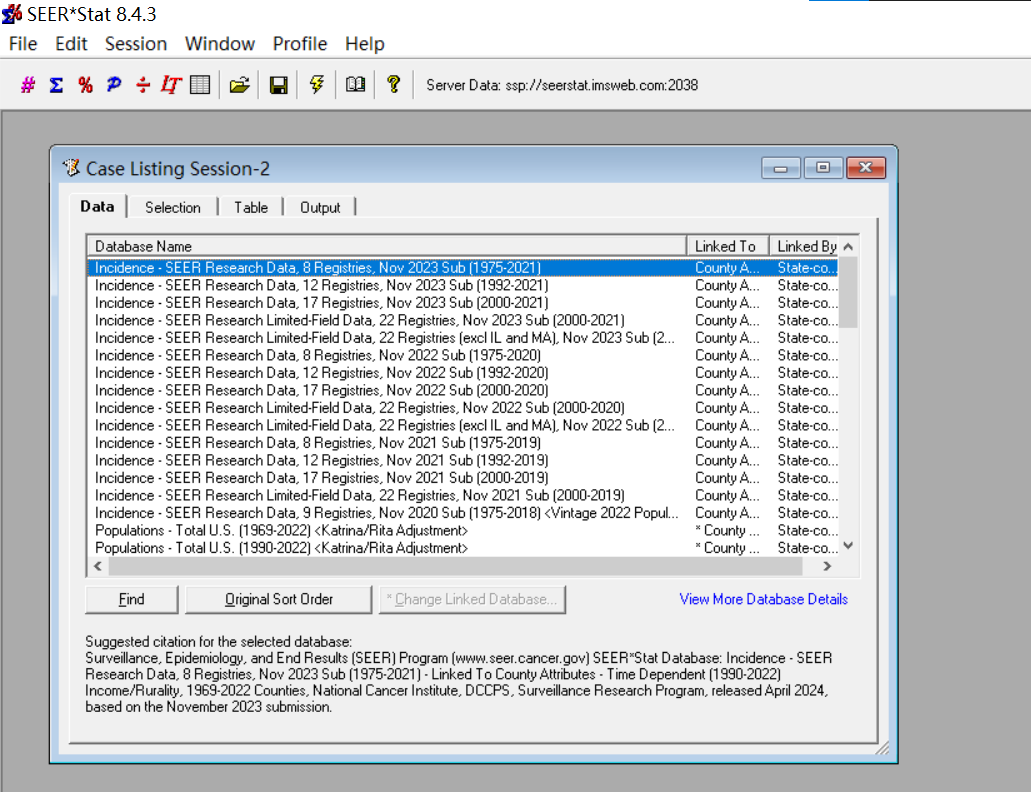1031x792 pixels.
Task: Click the Save floppy disk icon
Action: [x=279, y=85]
